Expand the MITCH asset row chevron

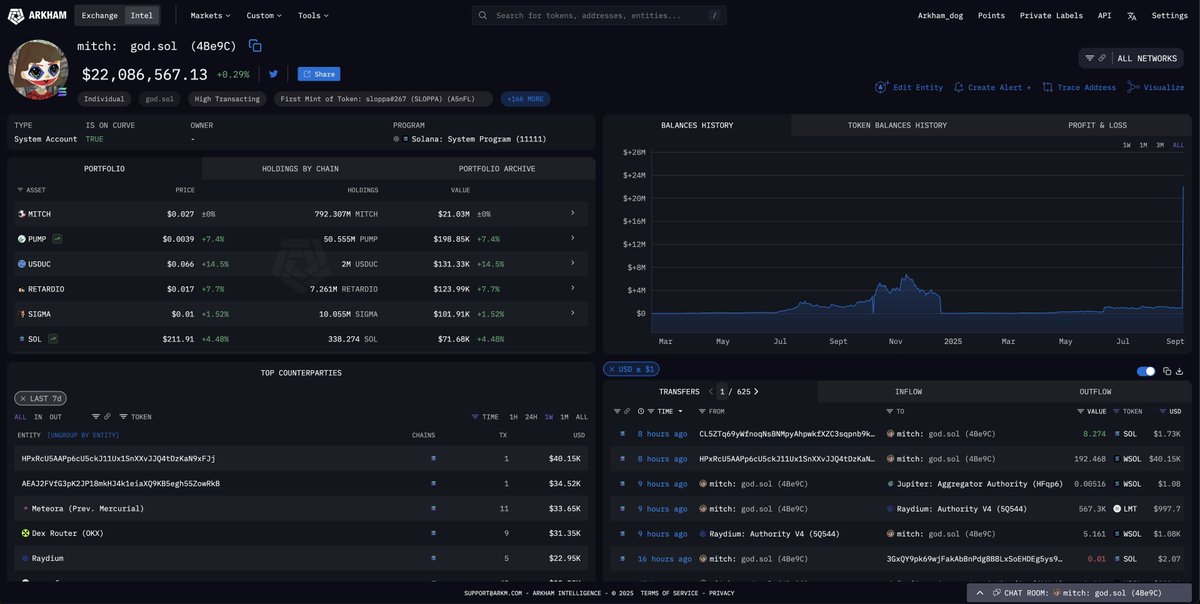coord(573,214)
